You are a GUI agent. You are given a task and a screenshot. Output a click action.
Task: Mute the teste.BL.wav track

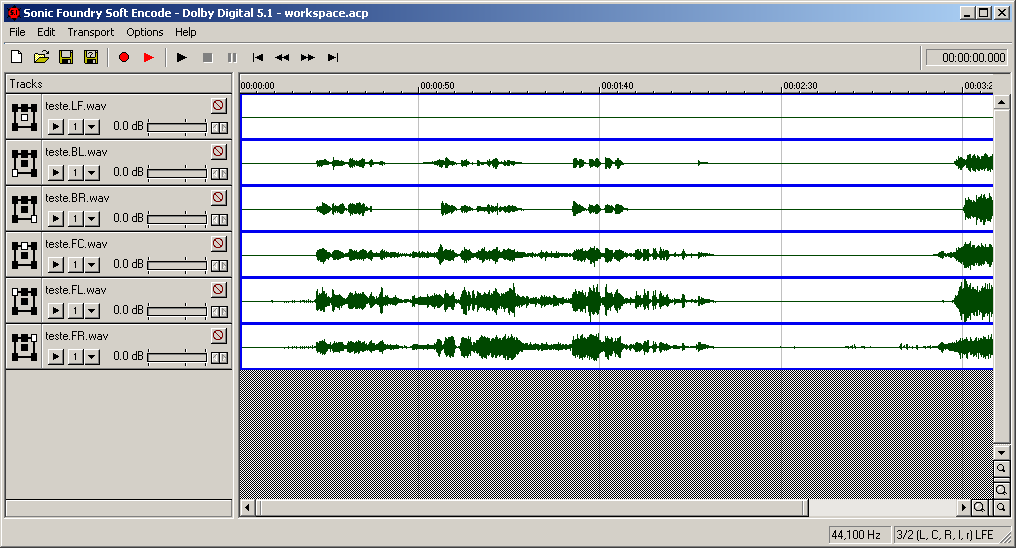[x=218, y=152]
